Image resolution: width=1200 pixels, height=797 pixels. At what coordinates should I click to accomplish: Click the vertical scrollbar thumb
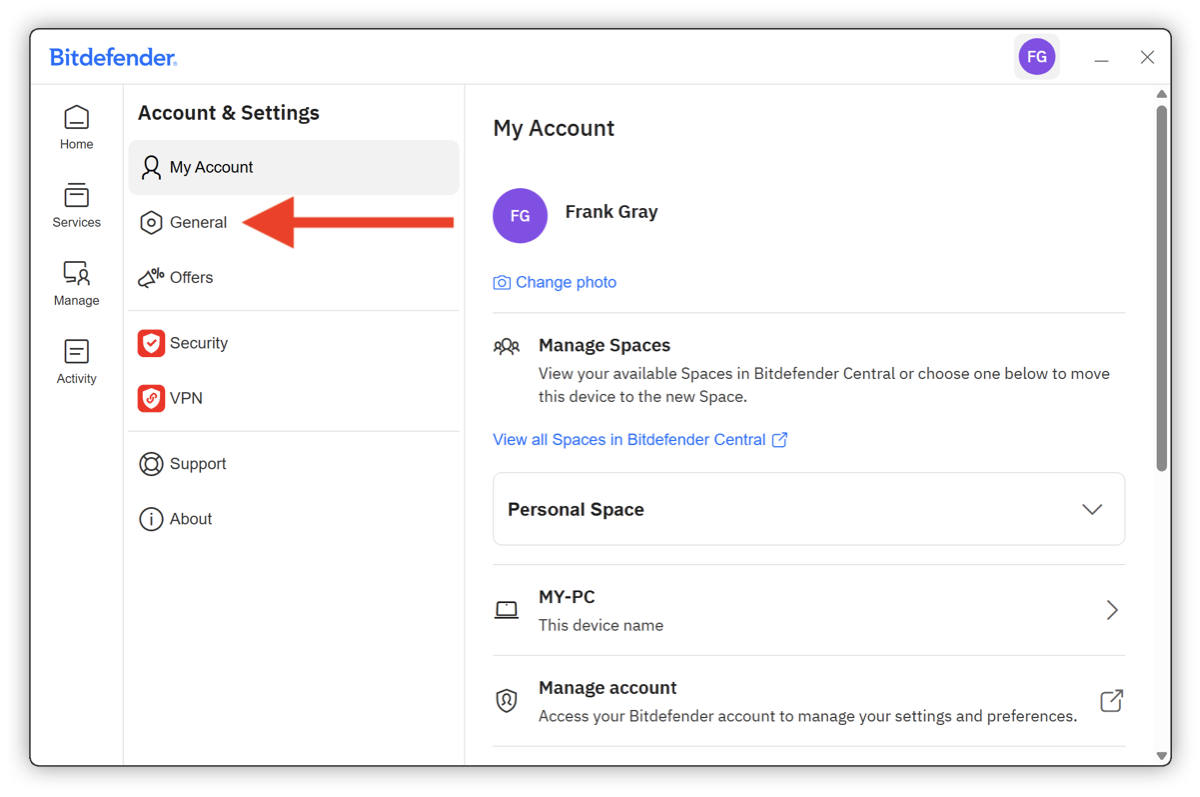tap(1161, 287)
